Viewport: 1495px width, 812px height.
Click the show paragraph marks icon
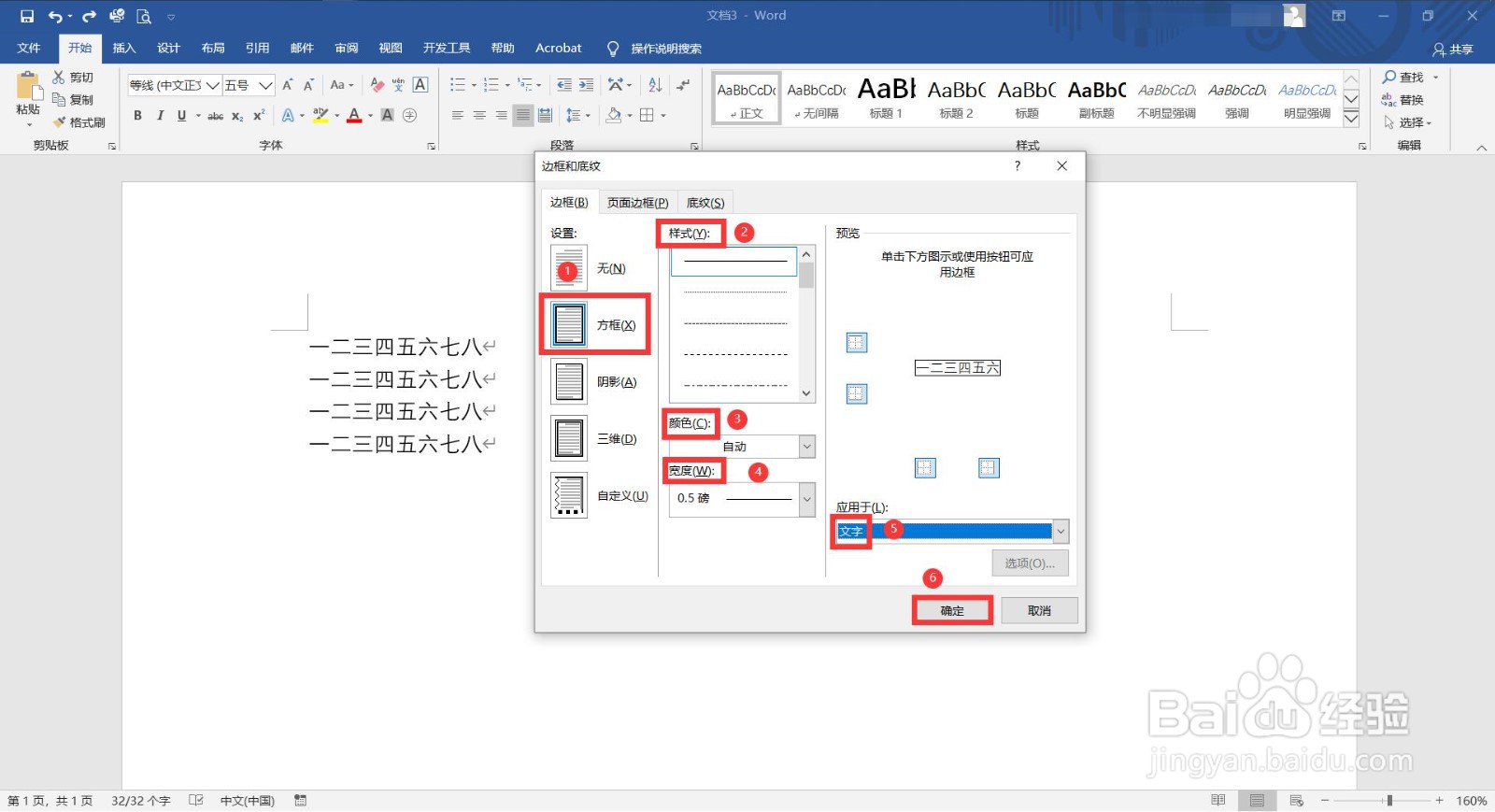(x=684, y=85)
